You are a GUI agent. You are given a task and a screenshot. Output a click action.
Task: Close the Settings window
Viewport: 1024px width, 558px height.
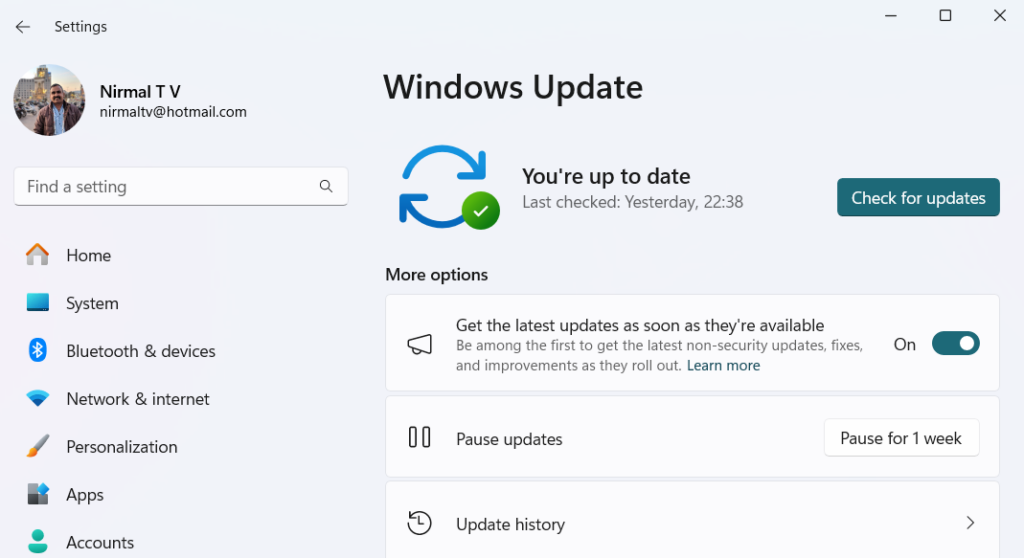[1000, 16]
